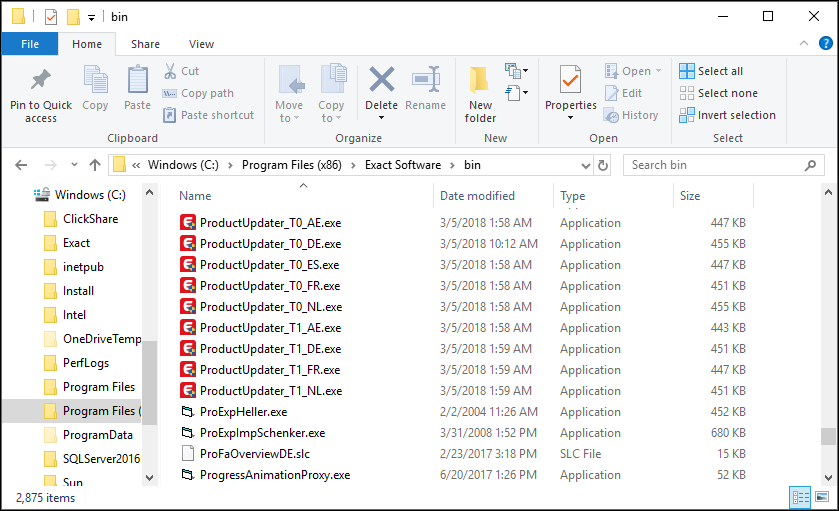The width and height of the screenshot is (839, 511).
Task: Select ProgramData folder in tree
Action: click(x=88, y=435)
